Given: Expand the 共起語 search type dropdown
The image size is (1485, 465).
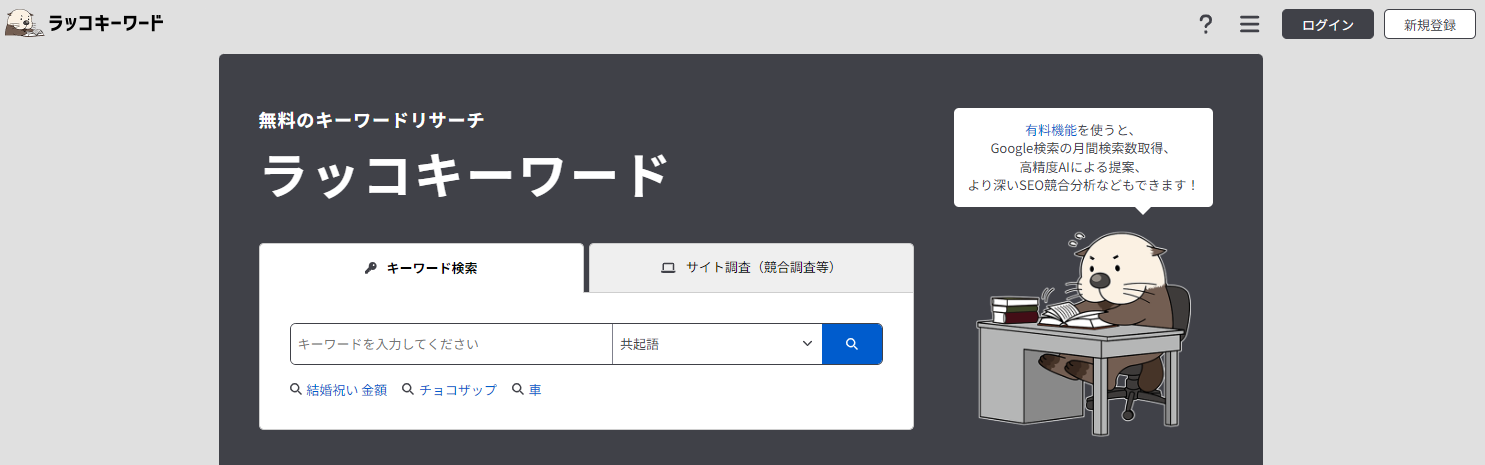Looking at the screenshot, I should [717, 344].
